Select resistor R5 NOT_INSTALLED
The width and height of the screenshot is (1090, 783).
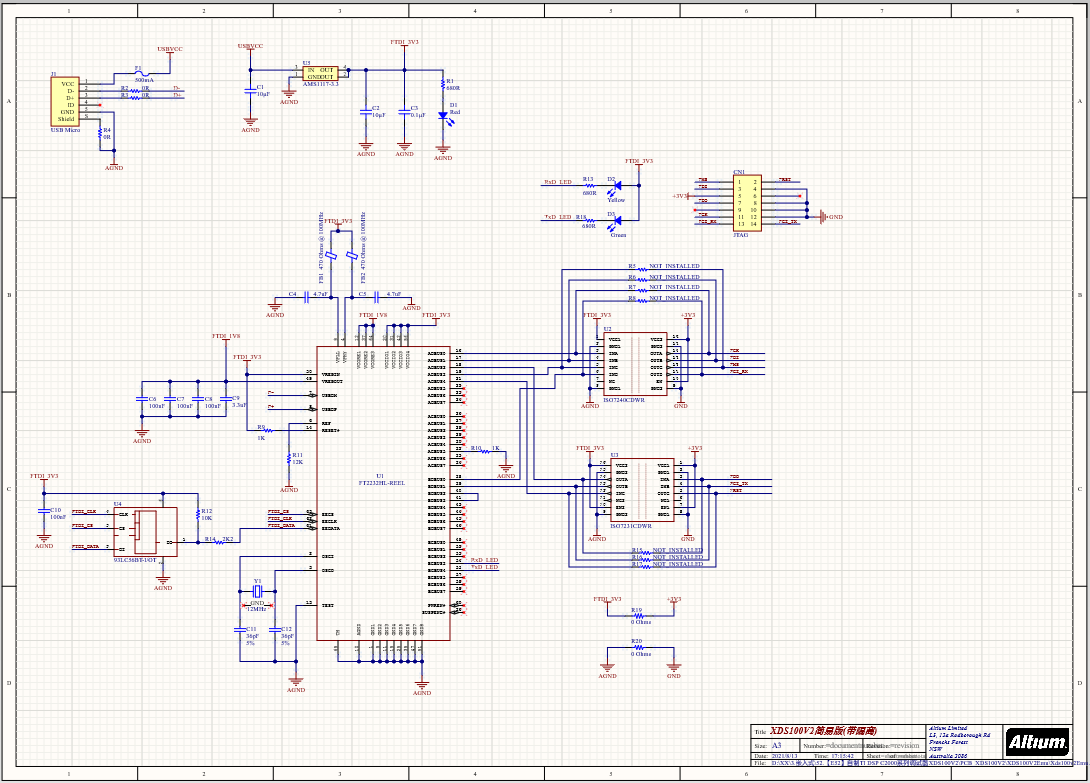coord(642,270)
